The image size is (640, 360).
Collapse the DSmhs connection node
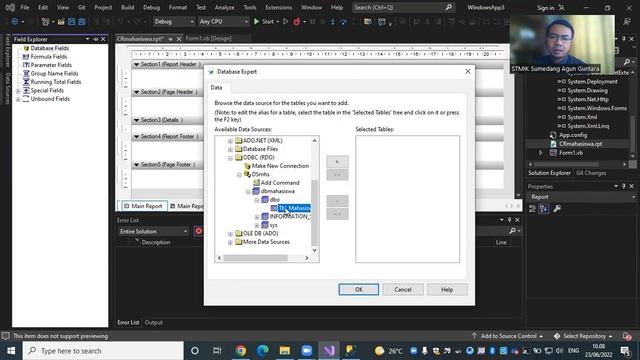239,175
